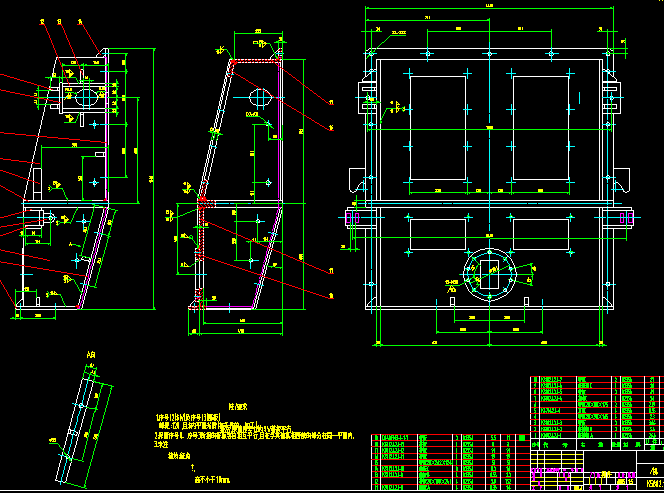This screenshot has width=664, height=493.
Task: Click the yellow technical requirements heading
Action: [x=238, y=407]
